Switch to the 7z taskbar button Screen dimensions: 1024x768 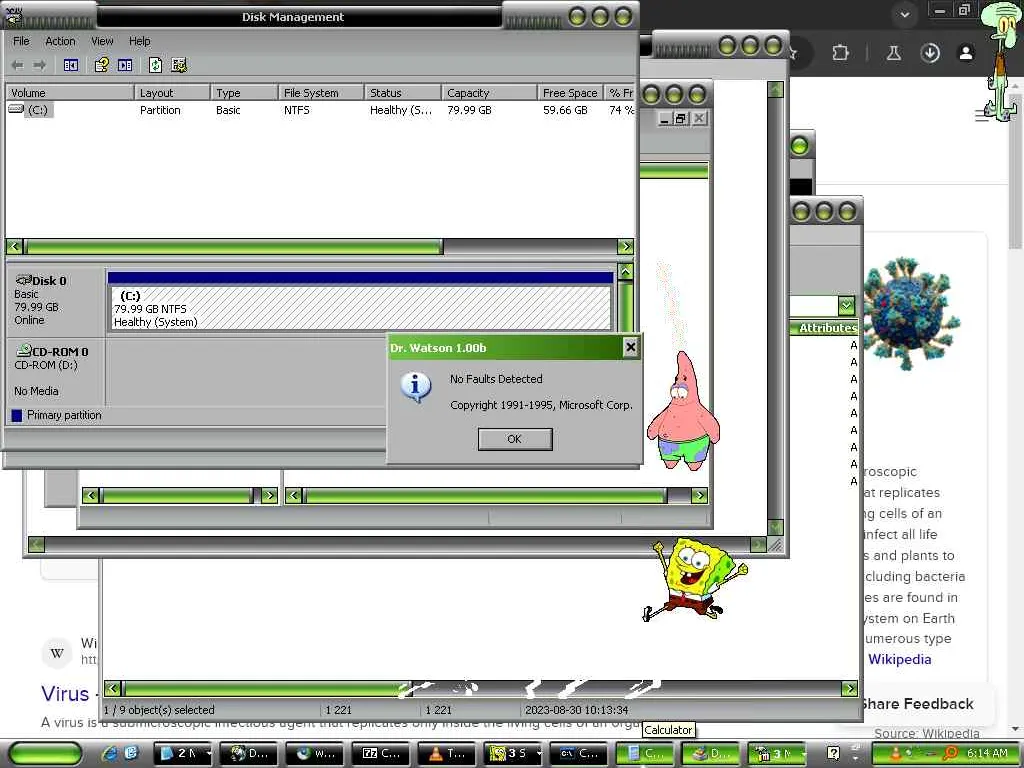(381, 754)
